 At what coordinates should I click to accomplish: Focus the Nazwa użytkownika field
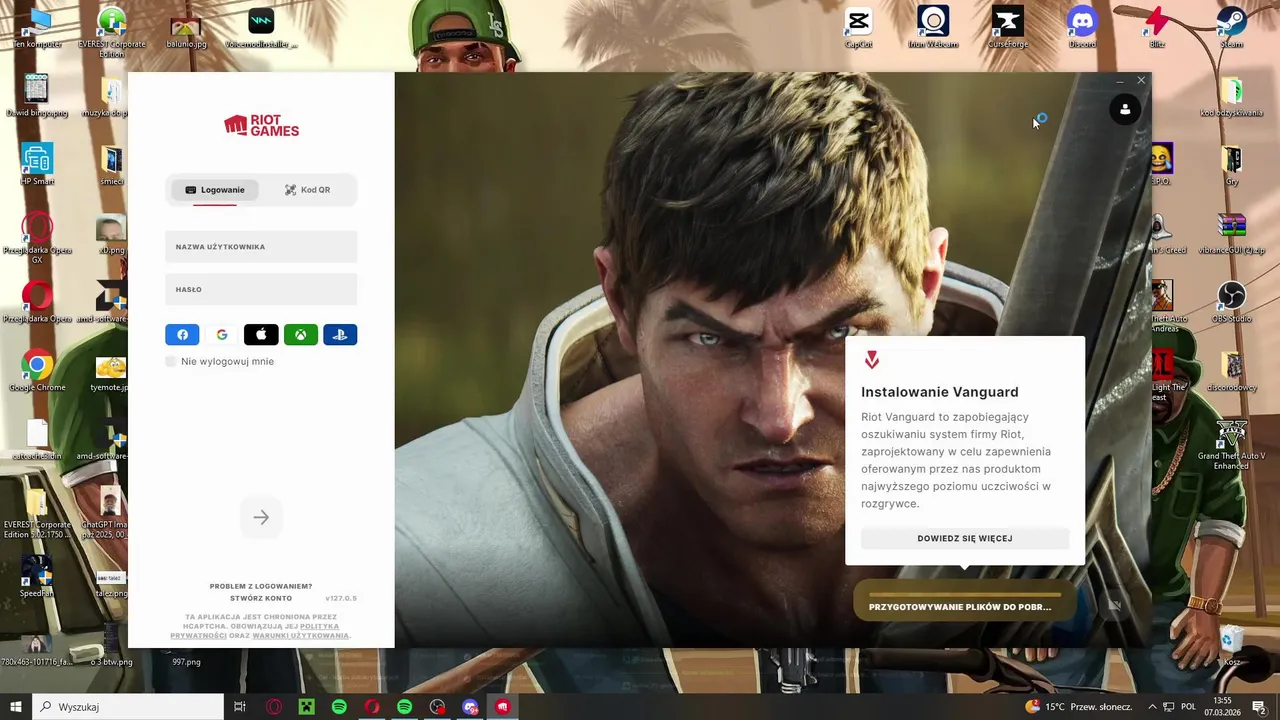click(261, 246)
